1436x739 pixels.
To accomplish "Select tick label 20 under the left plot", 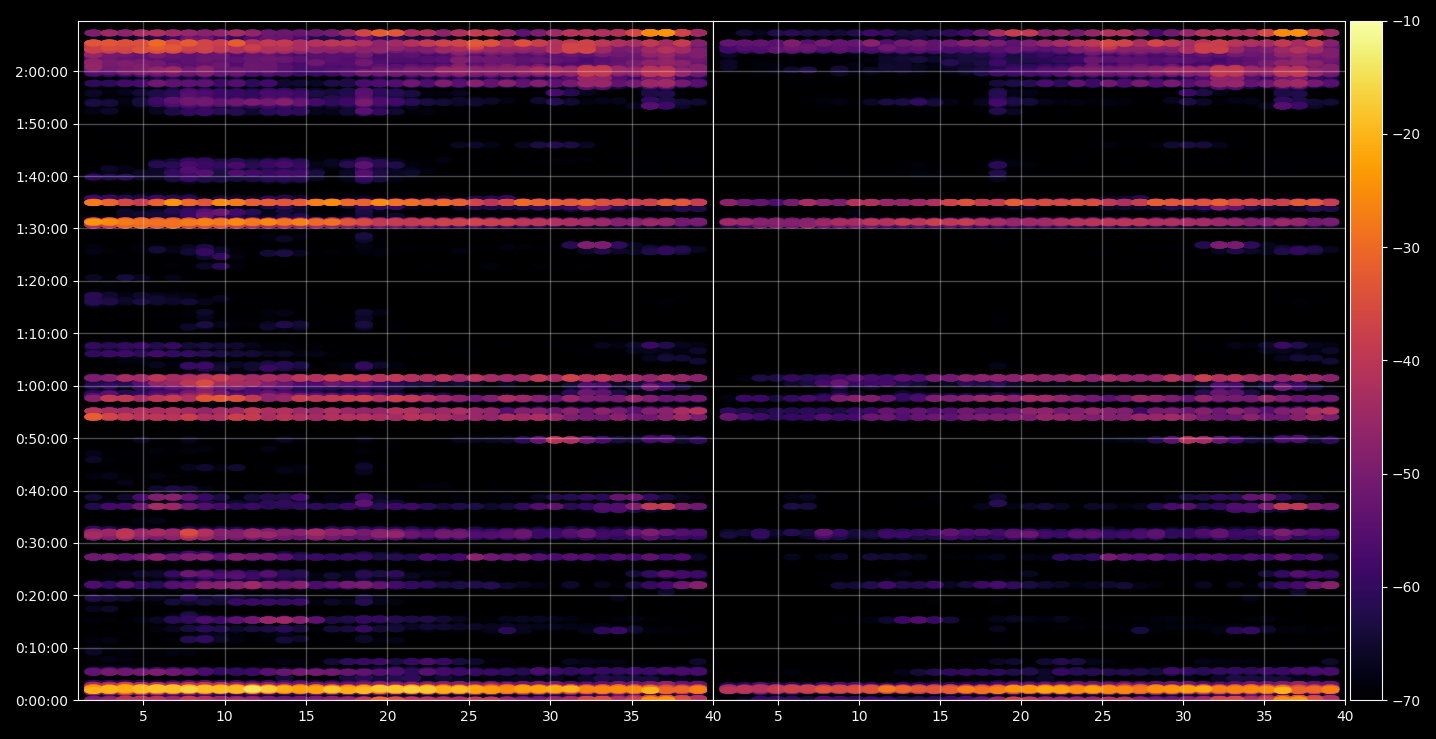I will point(387,716).
